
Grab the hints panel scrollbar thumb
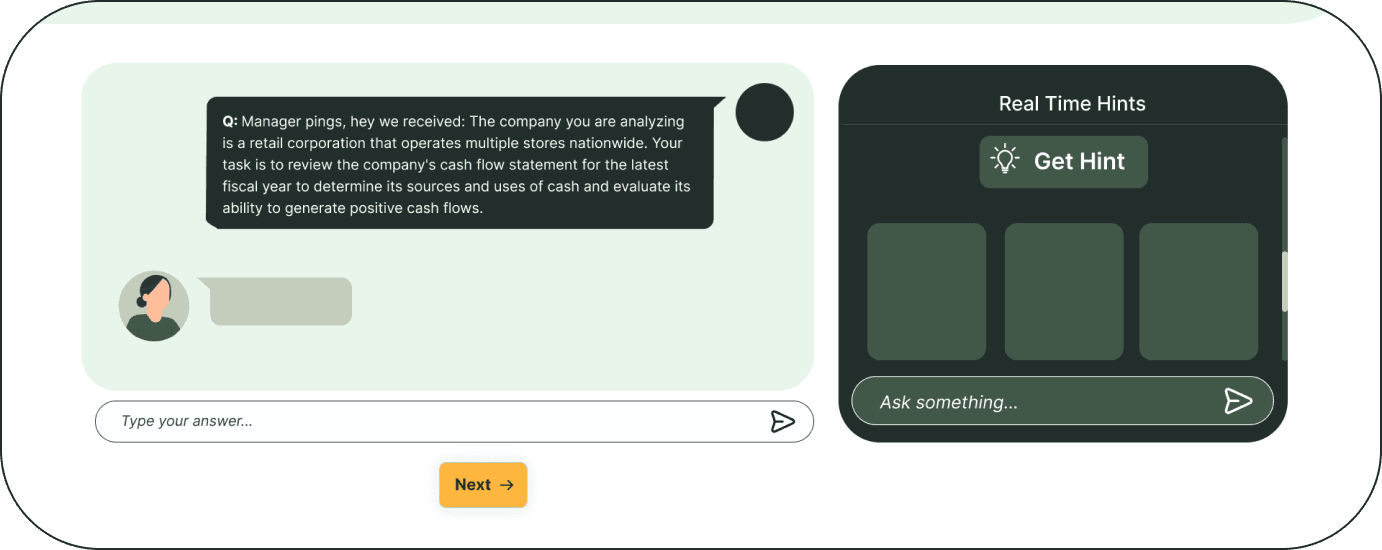click(x=1285, y=282)
